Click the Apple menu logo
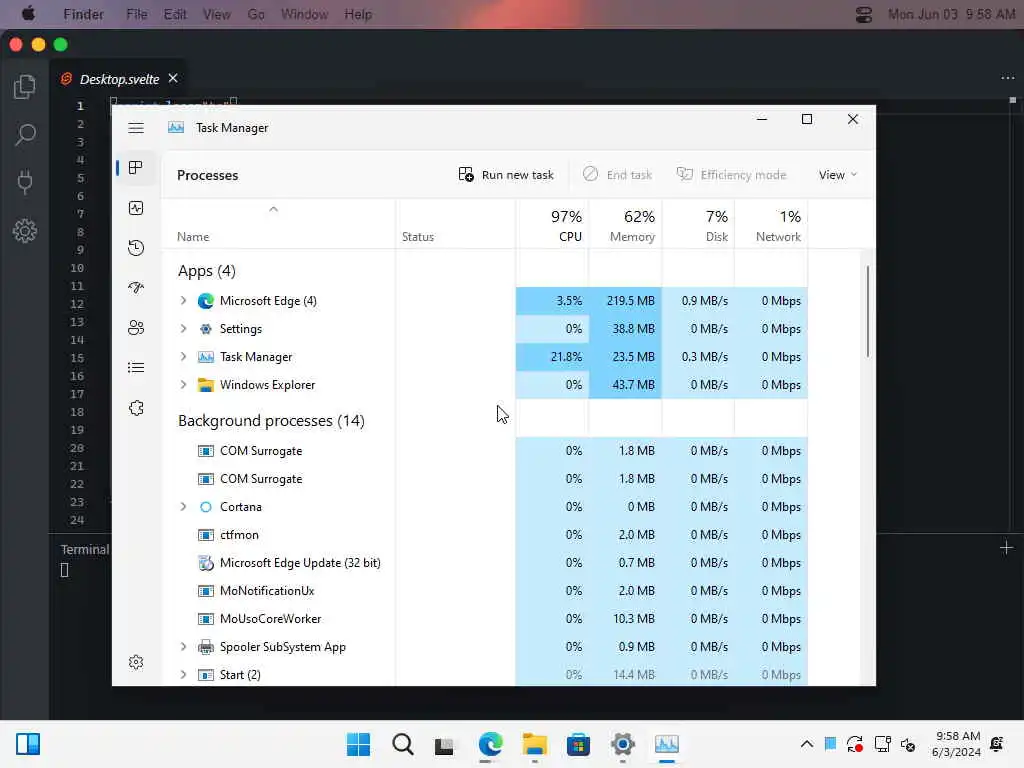 (x=28, y=14)
